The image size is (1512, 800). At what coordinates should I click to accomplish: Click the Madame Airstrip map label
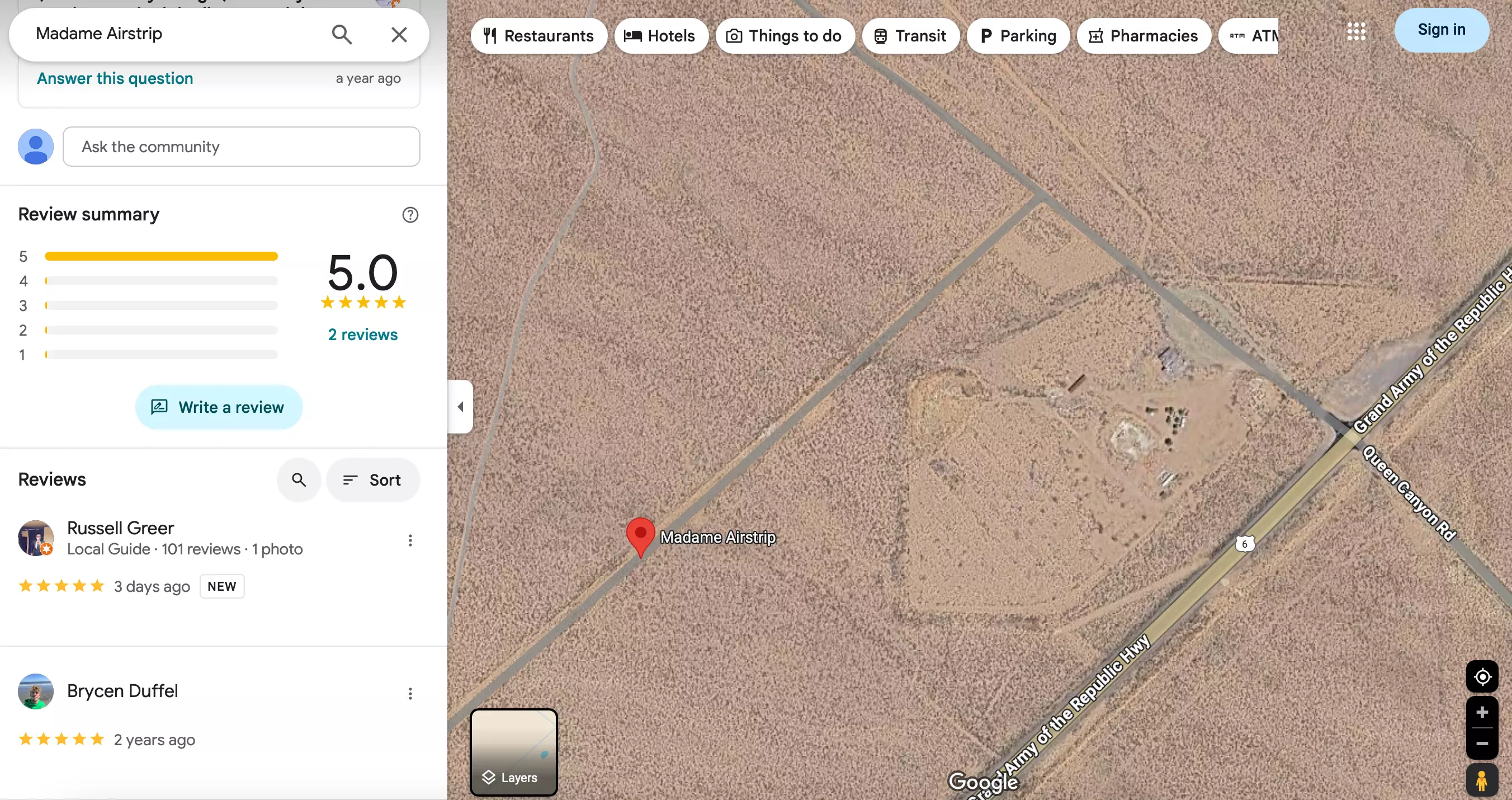(x=717, y=538)
